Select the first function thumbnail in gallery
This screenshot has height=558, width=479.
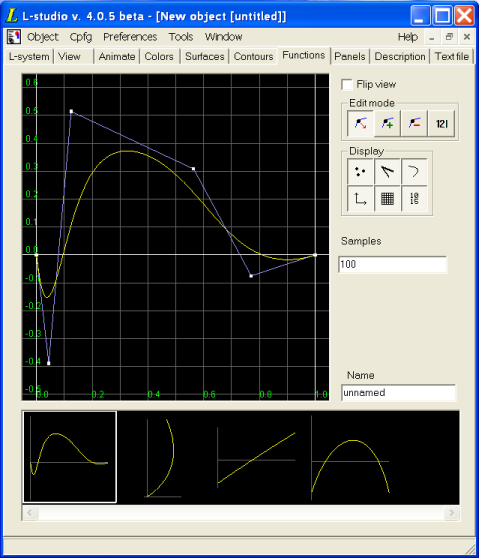tap(70, 457)
